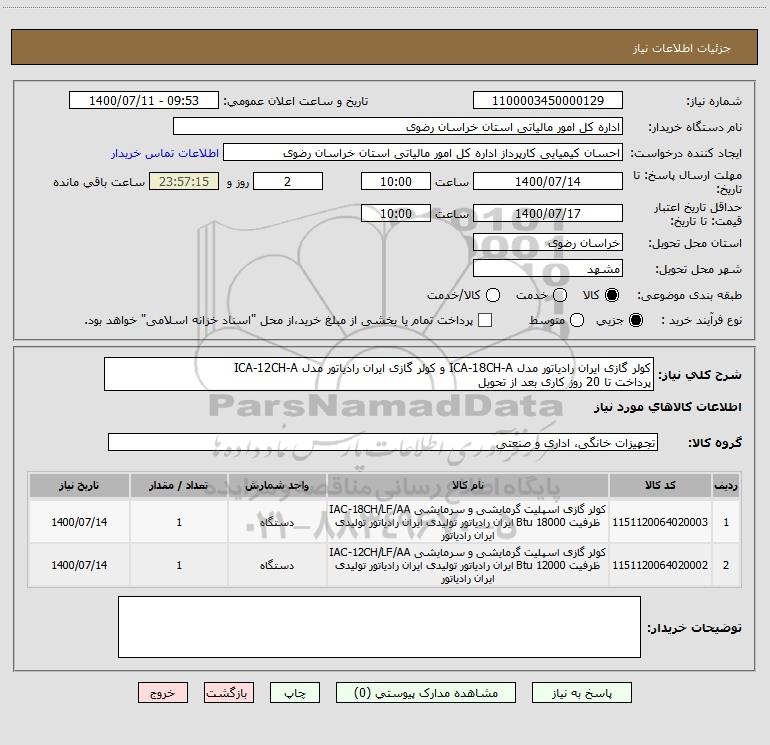770x745 pixels.
Task: Select the کالا/خدمت radio button
Action: coord(493,295)
